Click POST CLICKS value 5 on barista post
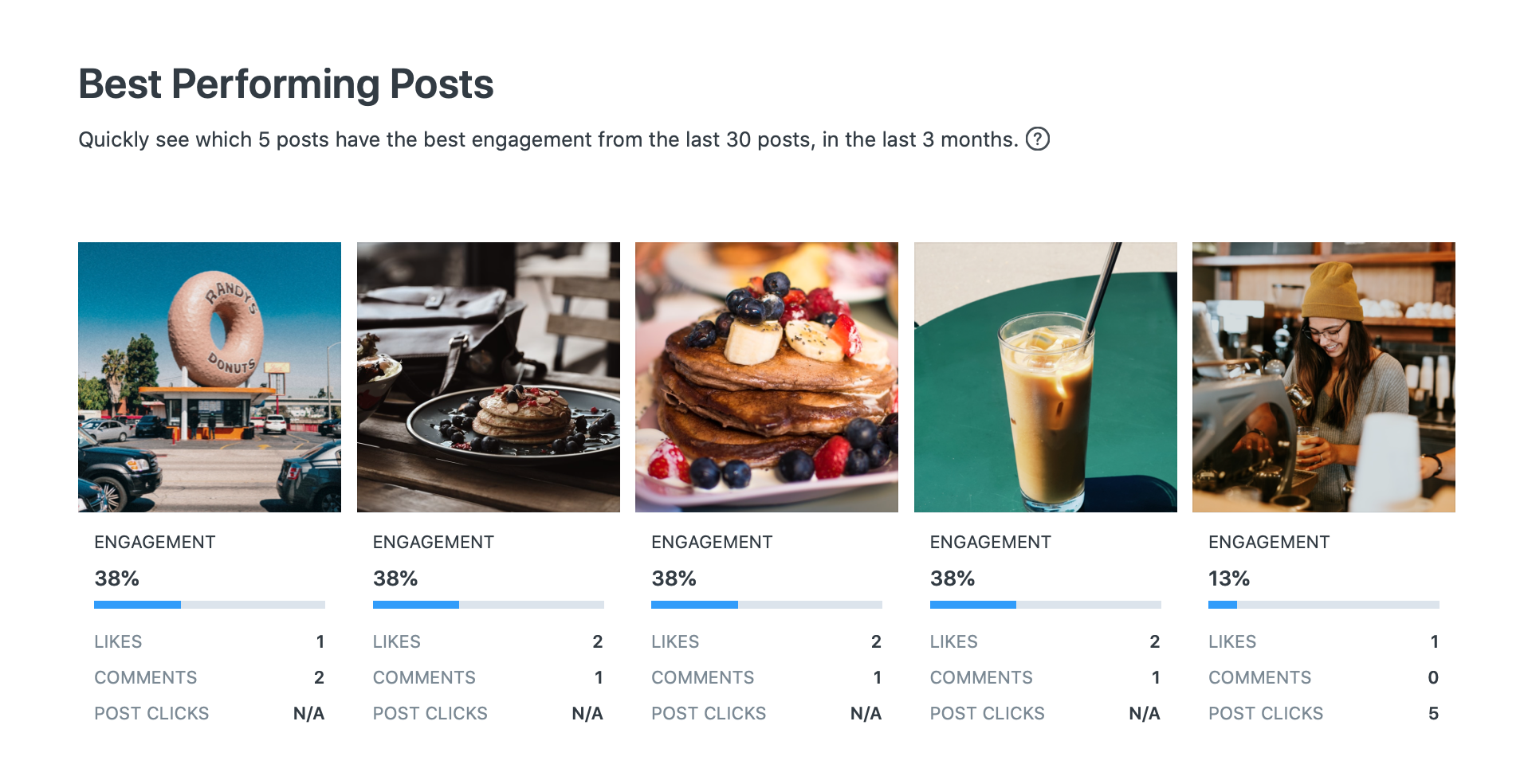The height and width of the screenshot is (784, 1524). [1433, 713]
